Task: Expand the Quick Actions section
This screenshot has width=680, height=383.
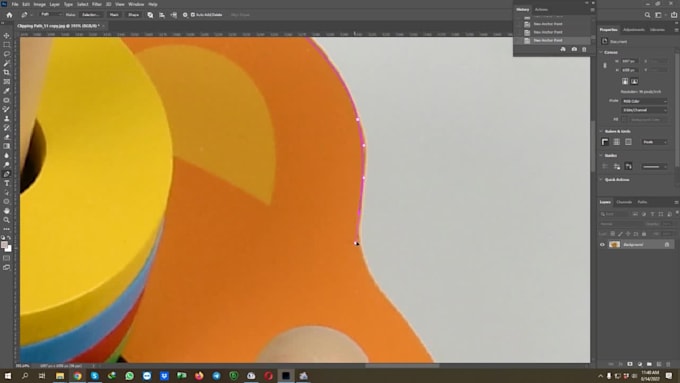Action: click(601, 180)
